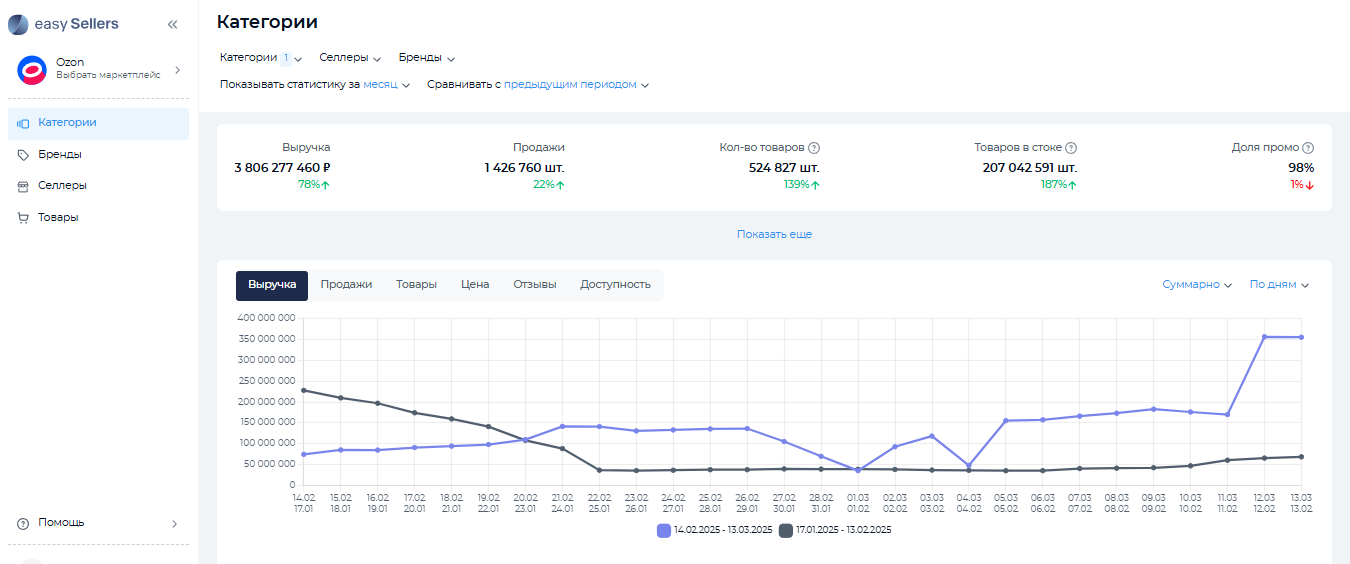
Task: Change statistics period from месяц
Action: click(386, 85)
